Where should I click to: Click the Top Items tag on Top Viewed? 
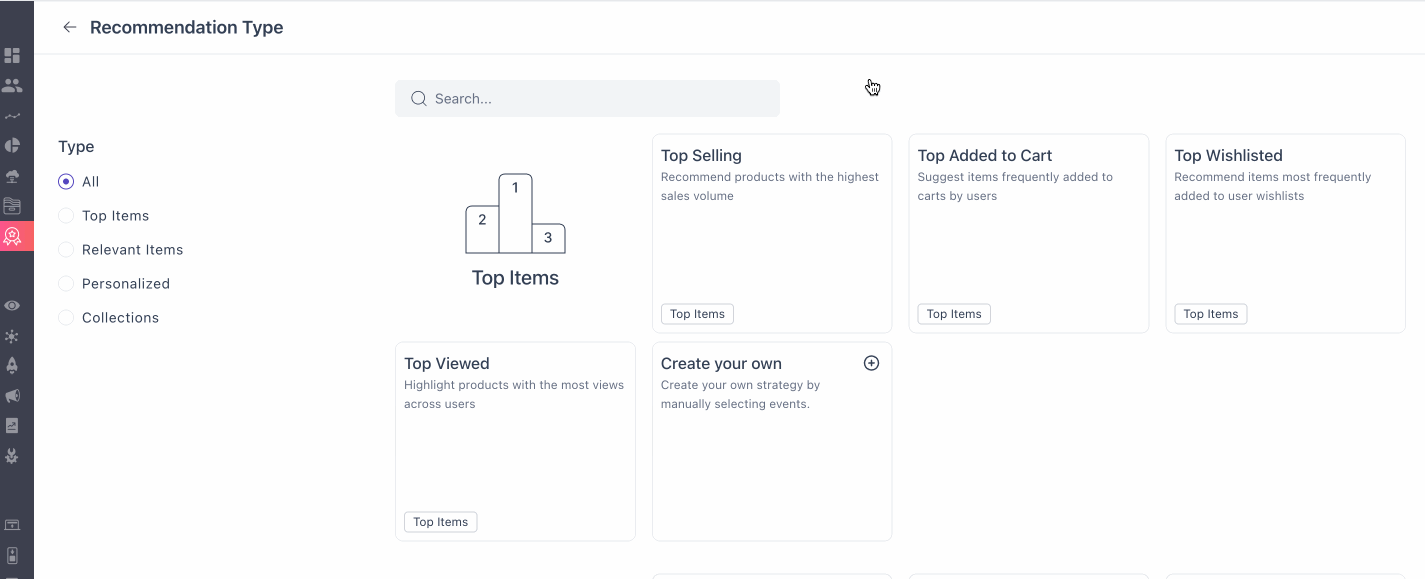[x=440, y=522]
